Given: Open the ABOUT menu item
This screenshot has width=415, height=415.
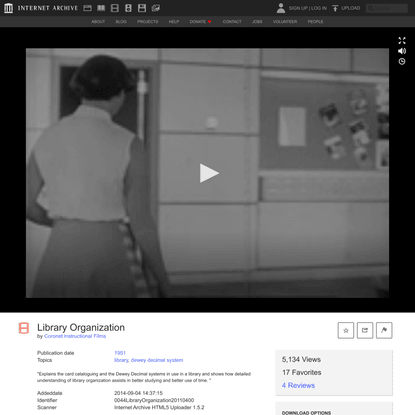Looking at the screenshot, I should tap(98, 22).
